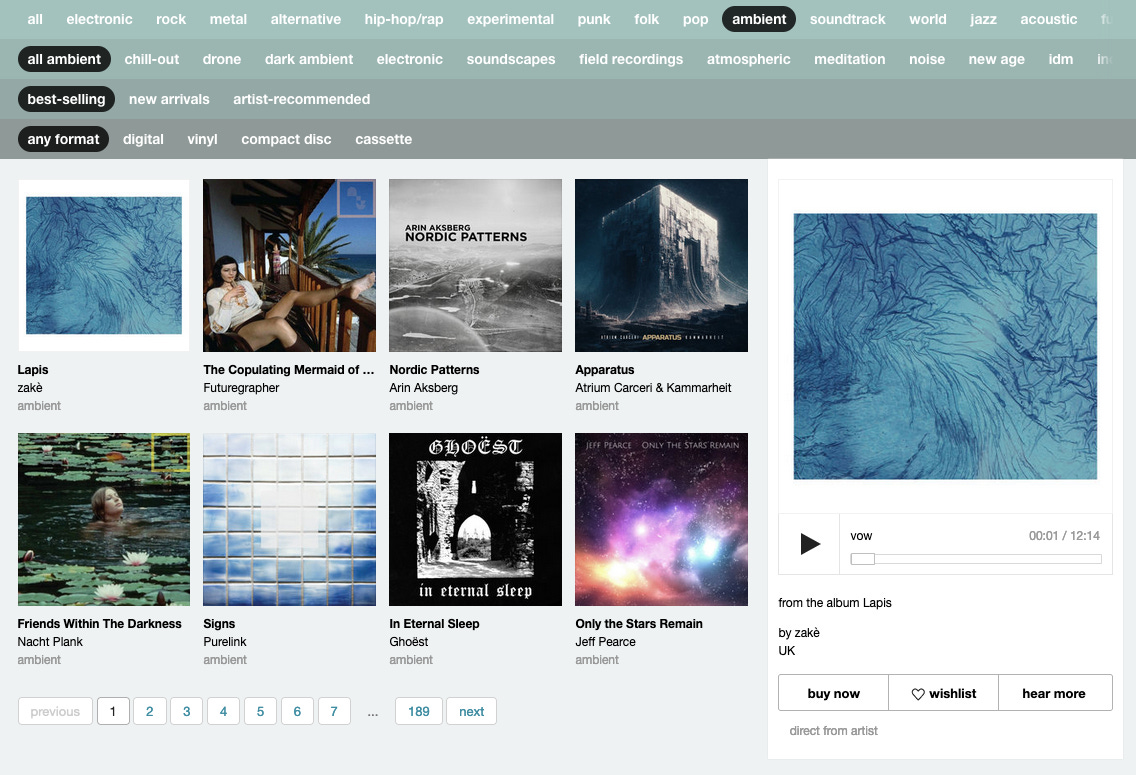Open the Nordic Patterns album cover

pyautogui.click(x=475, y=265)
